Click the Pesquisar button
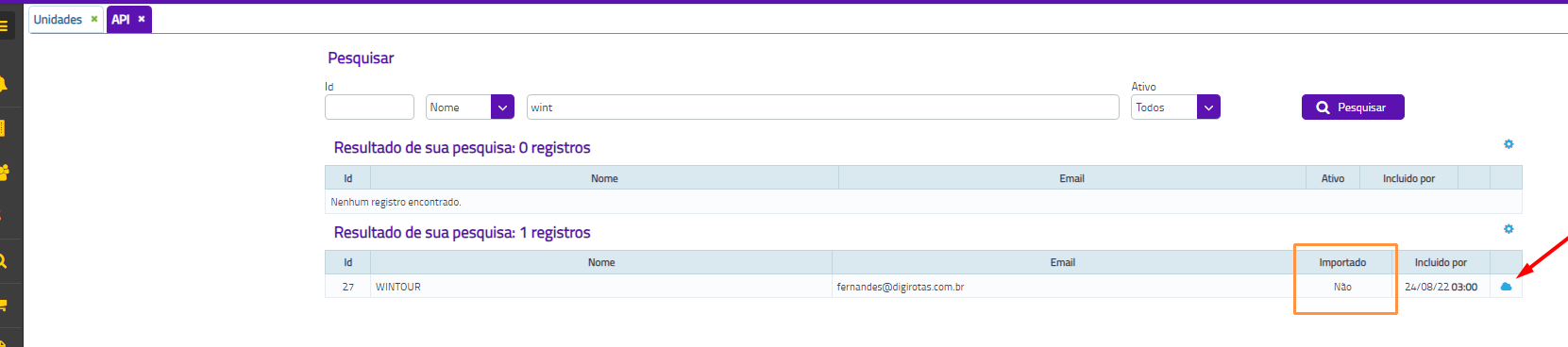1568x347 pixels. point(1353,107)
